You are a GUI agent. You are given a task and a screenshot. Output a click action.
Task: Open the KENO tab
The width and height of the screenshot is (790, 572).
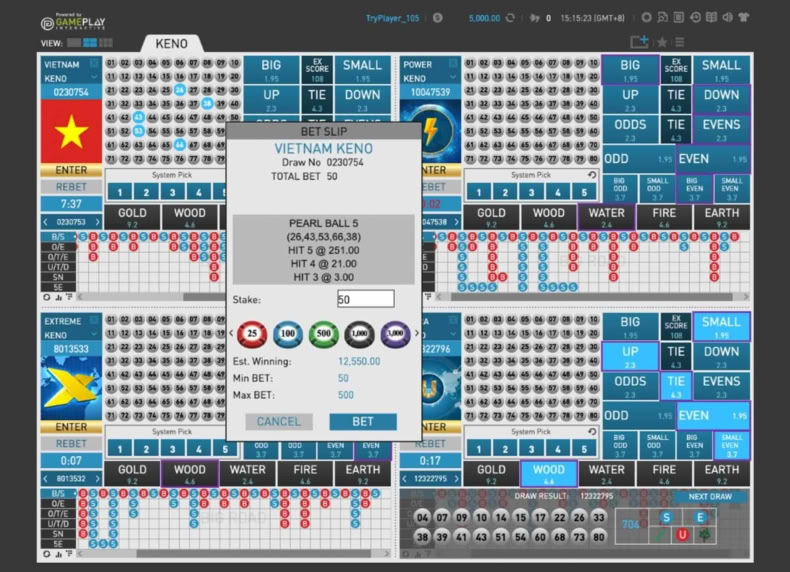(x=171, y=44)
